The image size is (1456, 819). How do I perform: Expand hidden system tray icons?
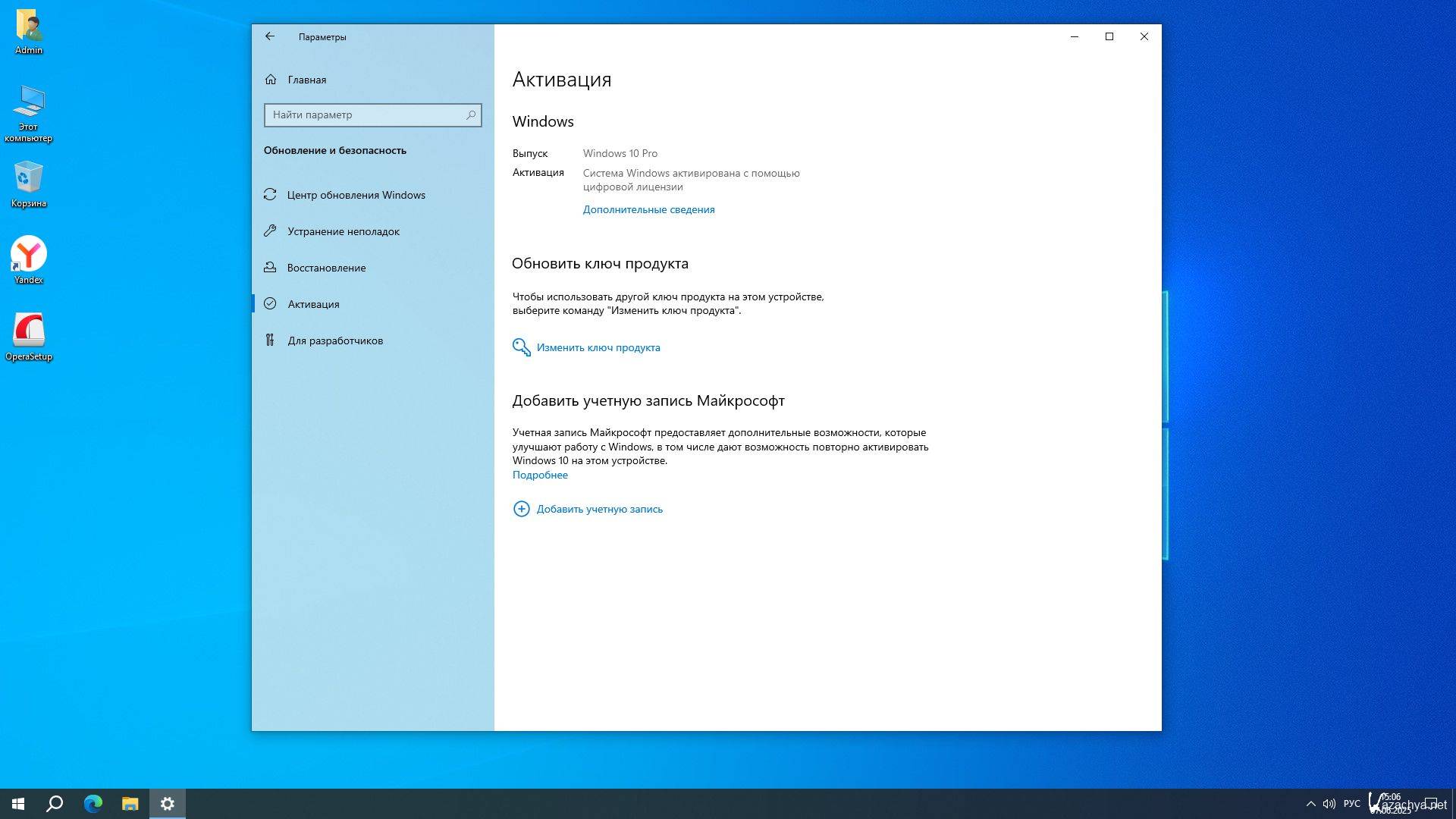(x=1310, y=803)
